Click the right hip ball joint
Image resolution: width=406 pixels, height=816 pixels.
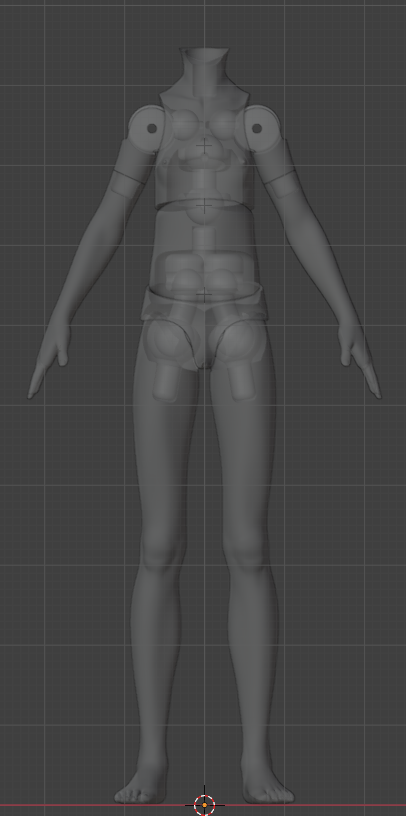coord(240,341)
